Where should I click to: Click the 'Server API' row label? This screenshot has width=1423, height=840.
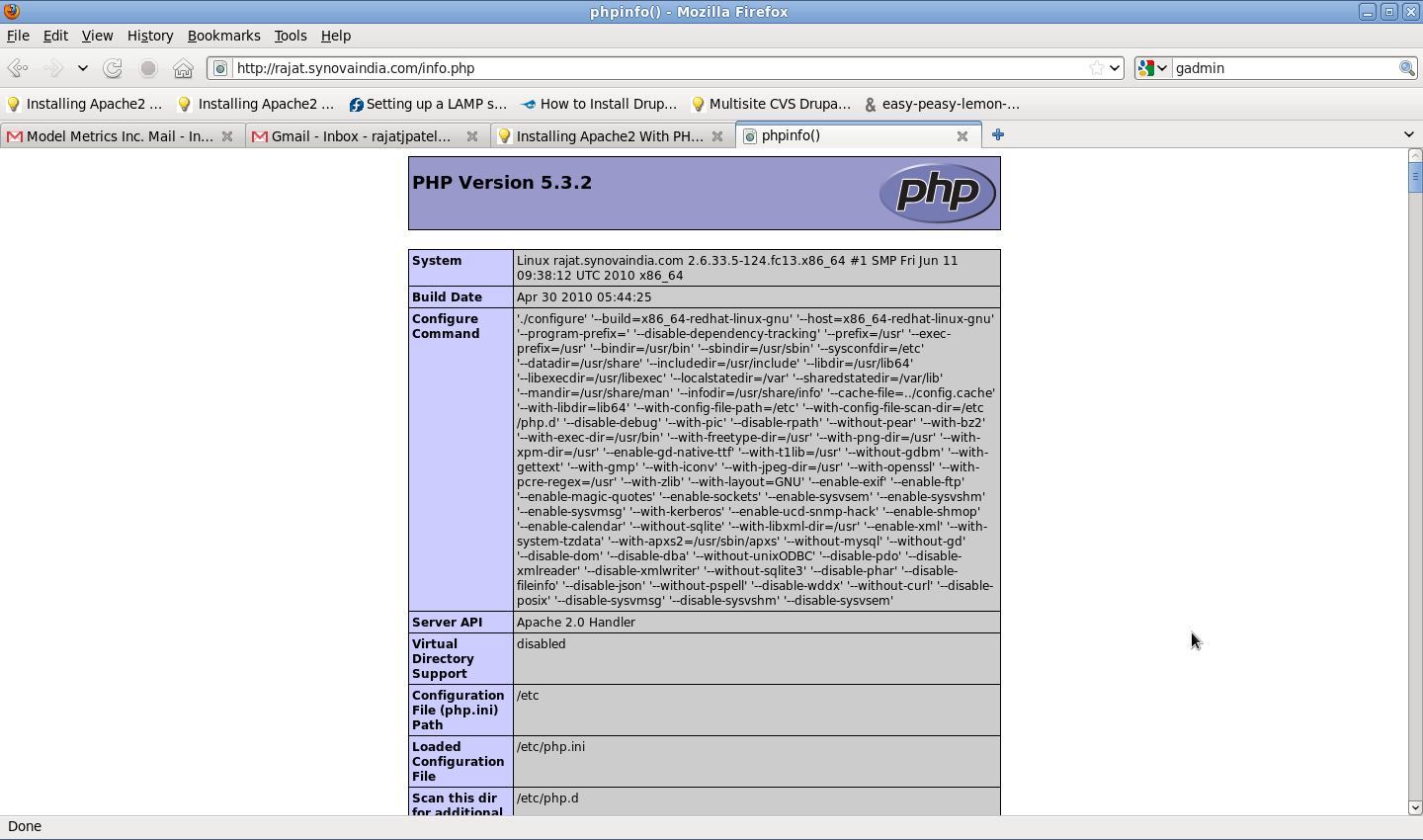click(448, 623)
